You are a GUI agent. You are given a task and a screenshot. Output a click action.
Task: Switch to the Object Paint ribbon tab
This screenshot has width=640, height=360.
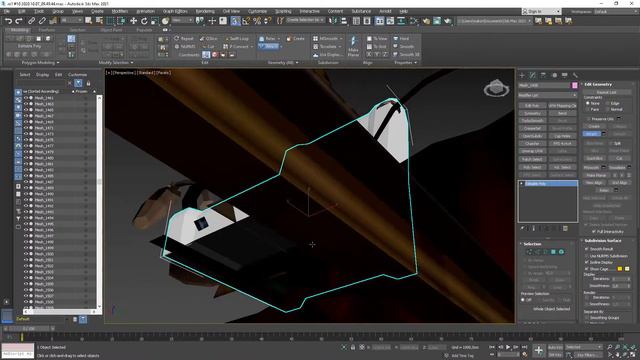pos(111,30)
